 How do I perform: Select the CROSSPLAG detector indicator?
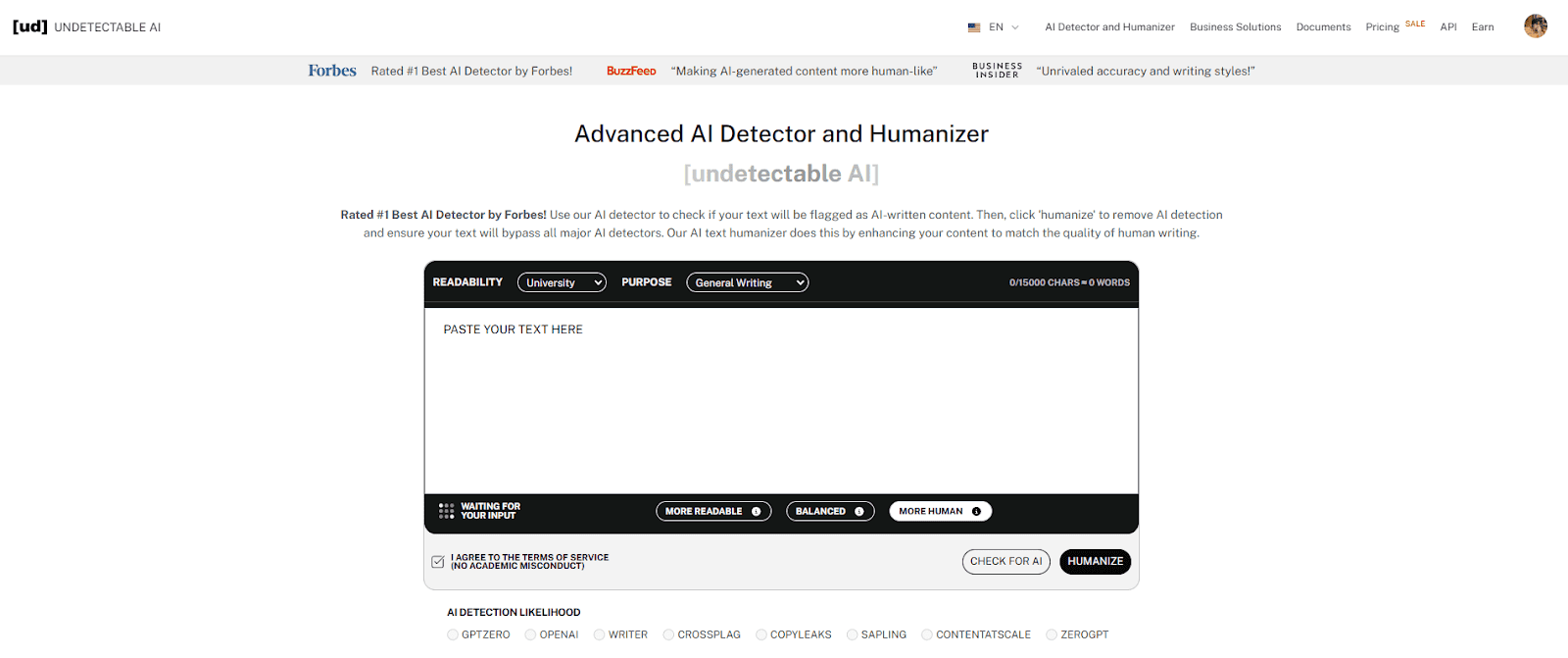tap(668, 634)
